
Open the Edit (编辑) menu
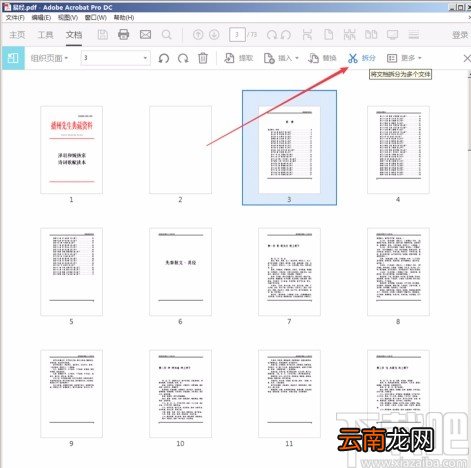41,17
